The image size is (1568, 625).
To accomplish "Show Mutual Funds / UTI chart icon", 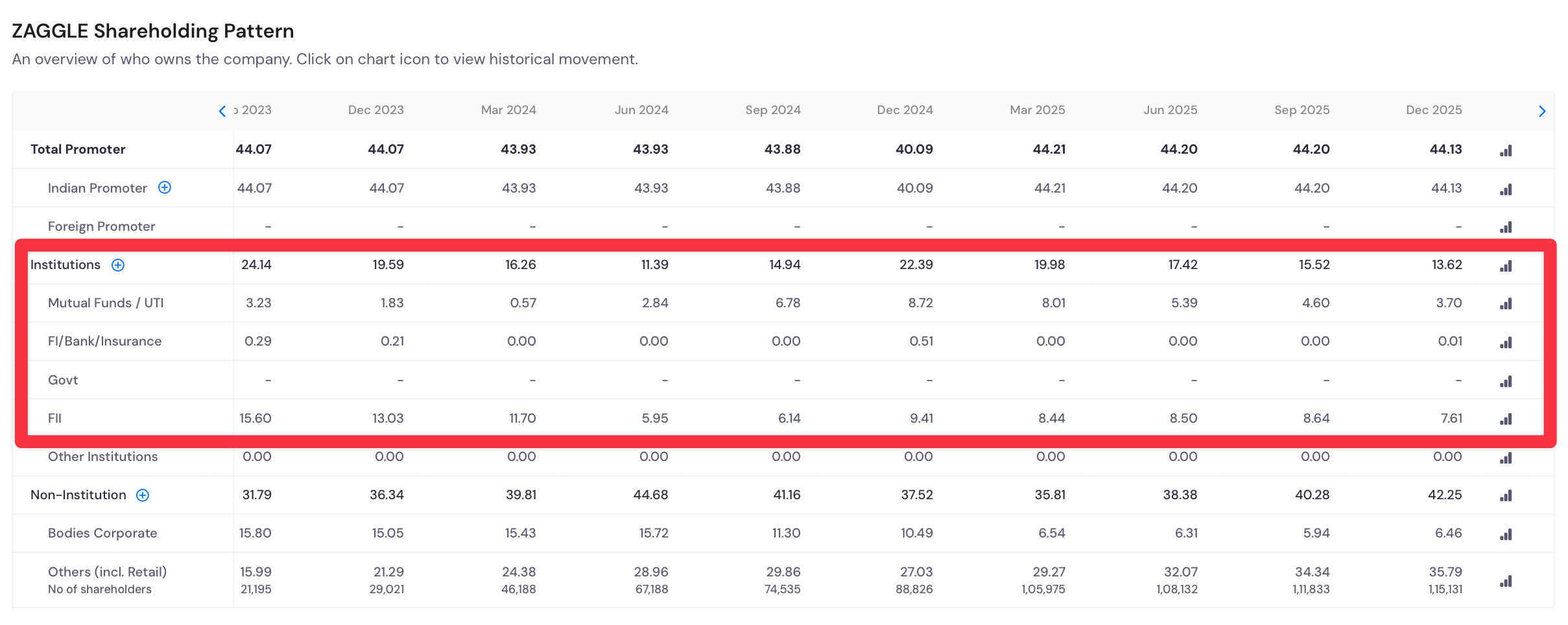I will tap(1506, 303).
